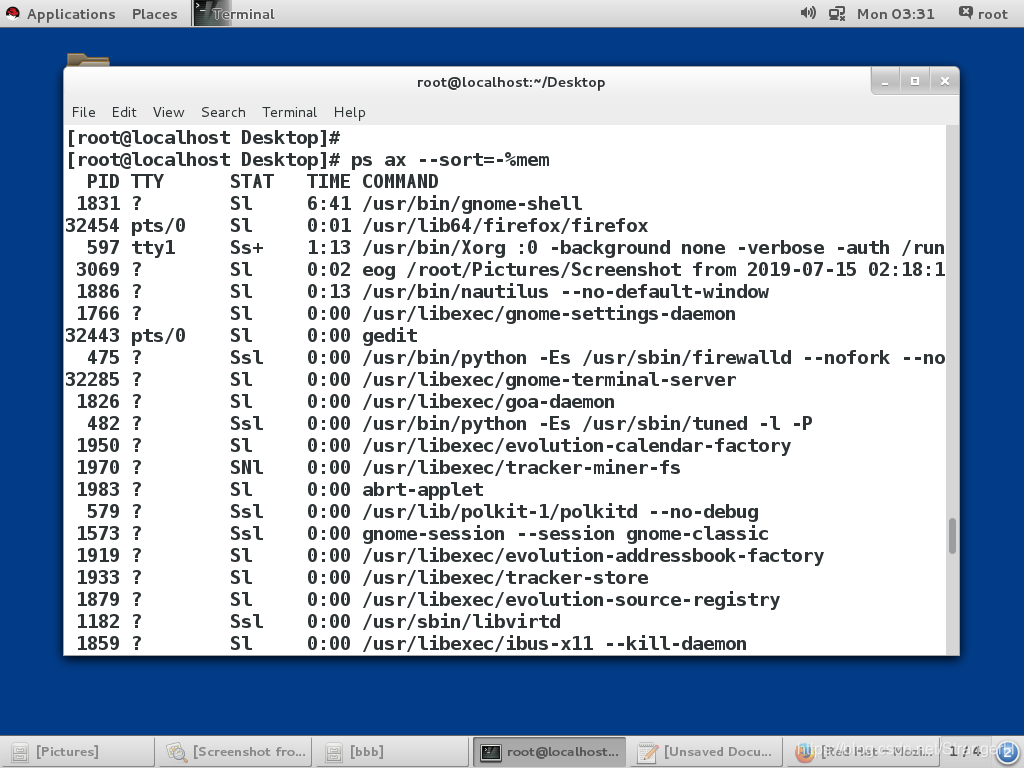This screenshot has height=768, width=1024.
Task: Click the COMMAND column header
Action: tap(400, 182)
